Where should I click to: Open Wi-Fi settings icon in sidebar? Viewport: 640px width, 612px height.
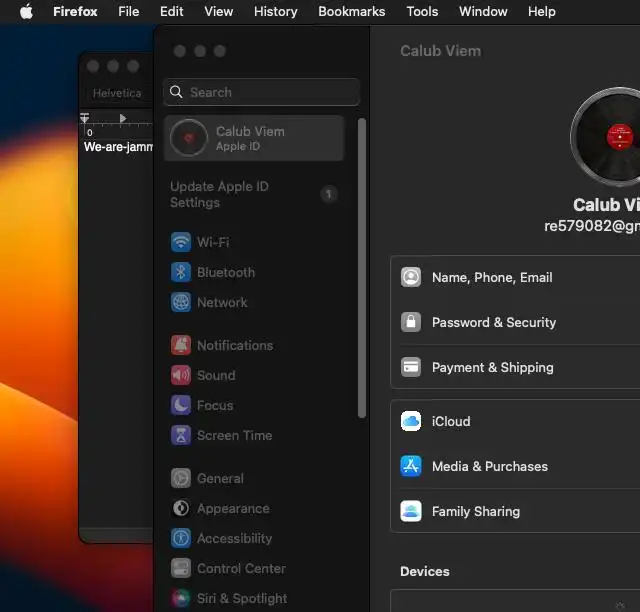(181, 242)
